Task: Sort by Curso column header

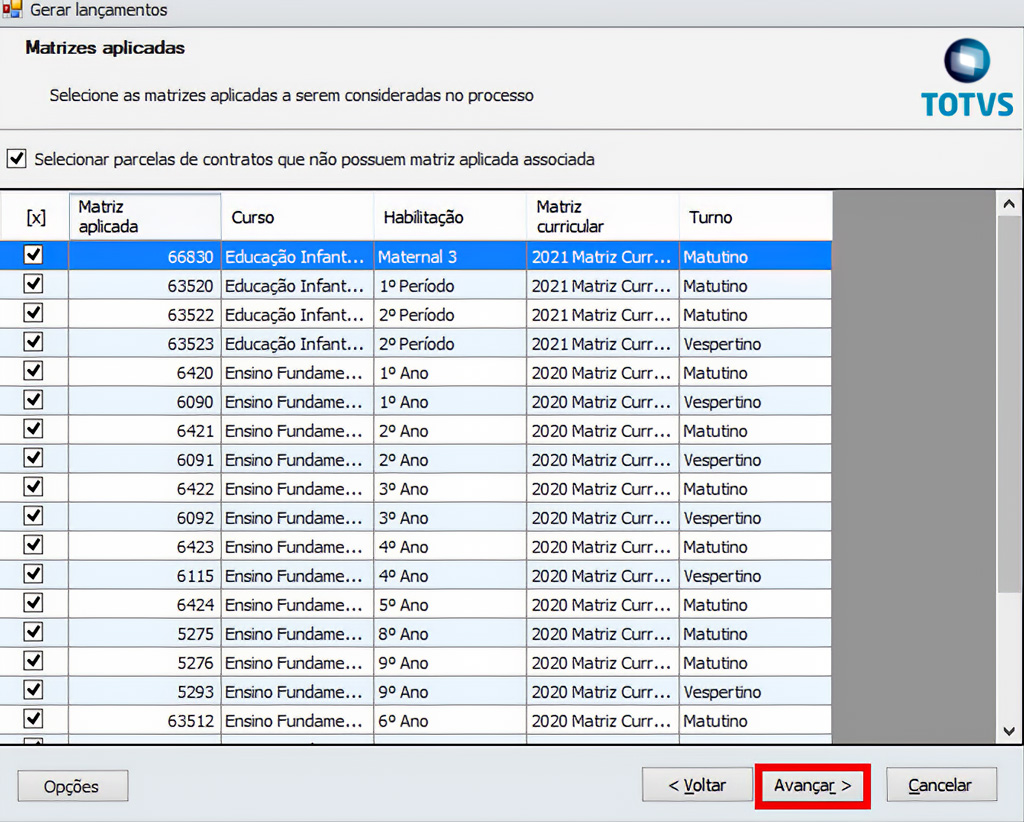Action: coord(297,217)
